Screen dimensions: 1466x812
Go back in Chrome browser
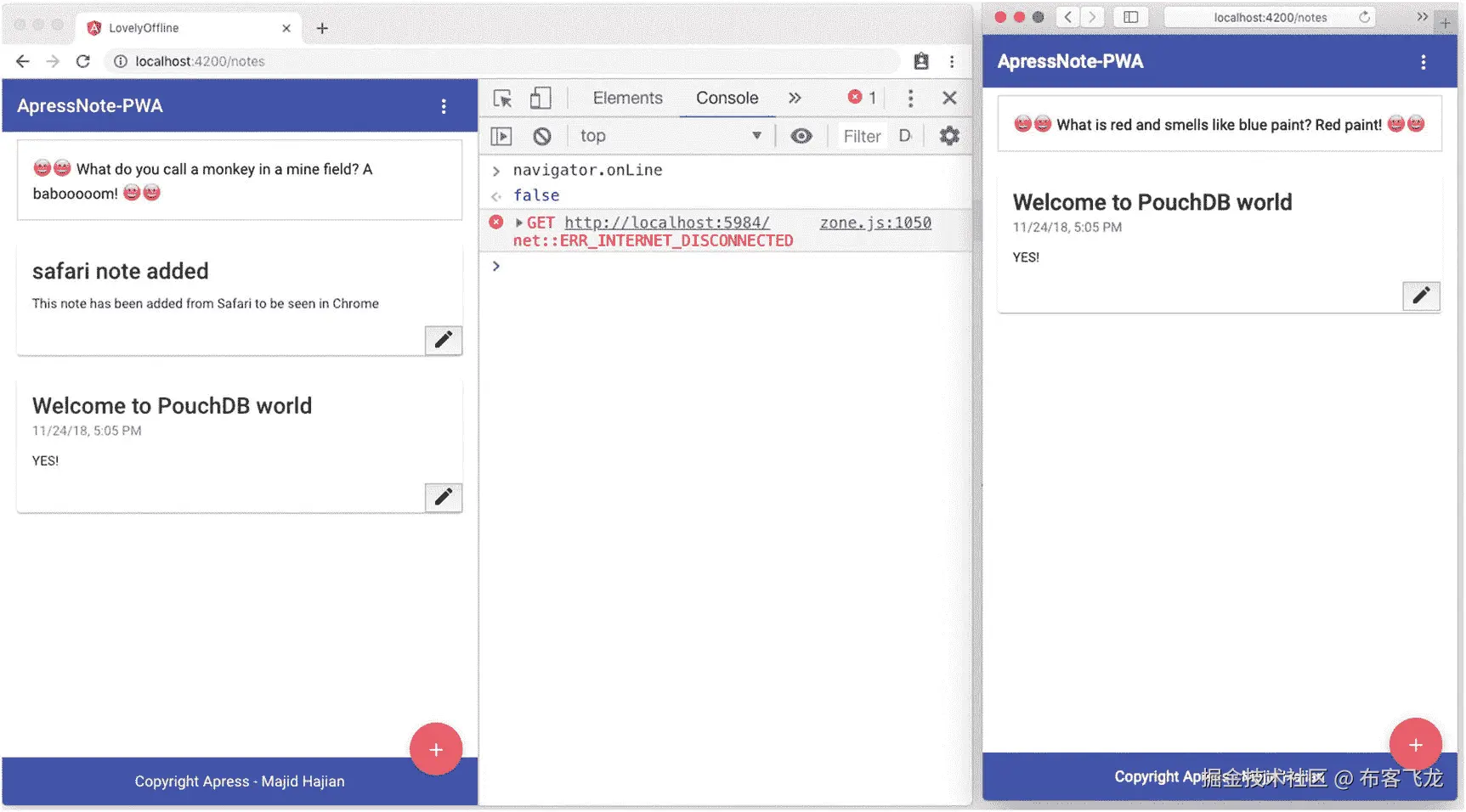pyautogui.click(x=23, y=61)
